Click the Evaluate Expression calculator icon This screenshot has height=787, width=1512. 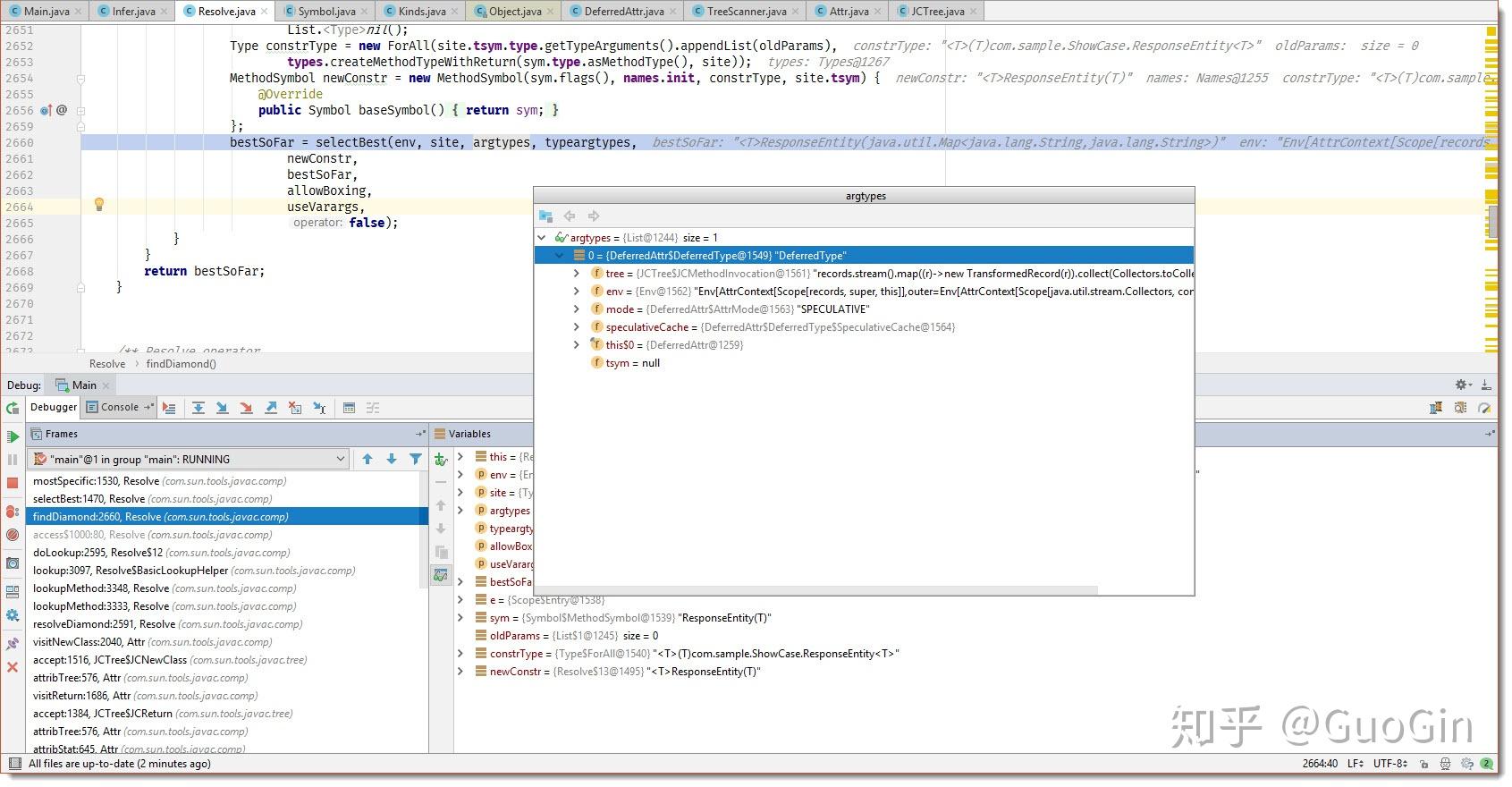click(349, 408)
